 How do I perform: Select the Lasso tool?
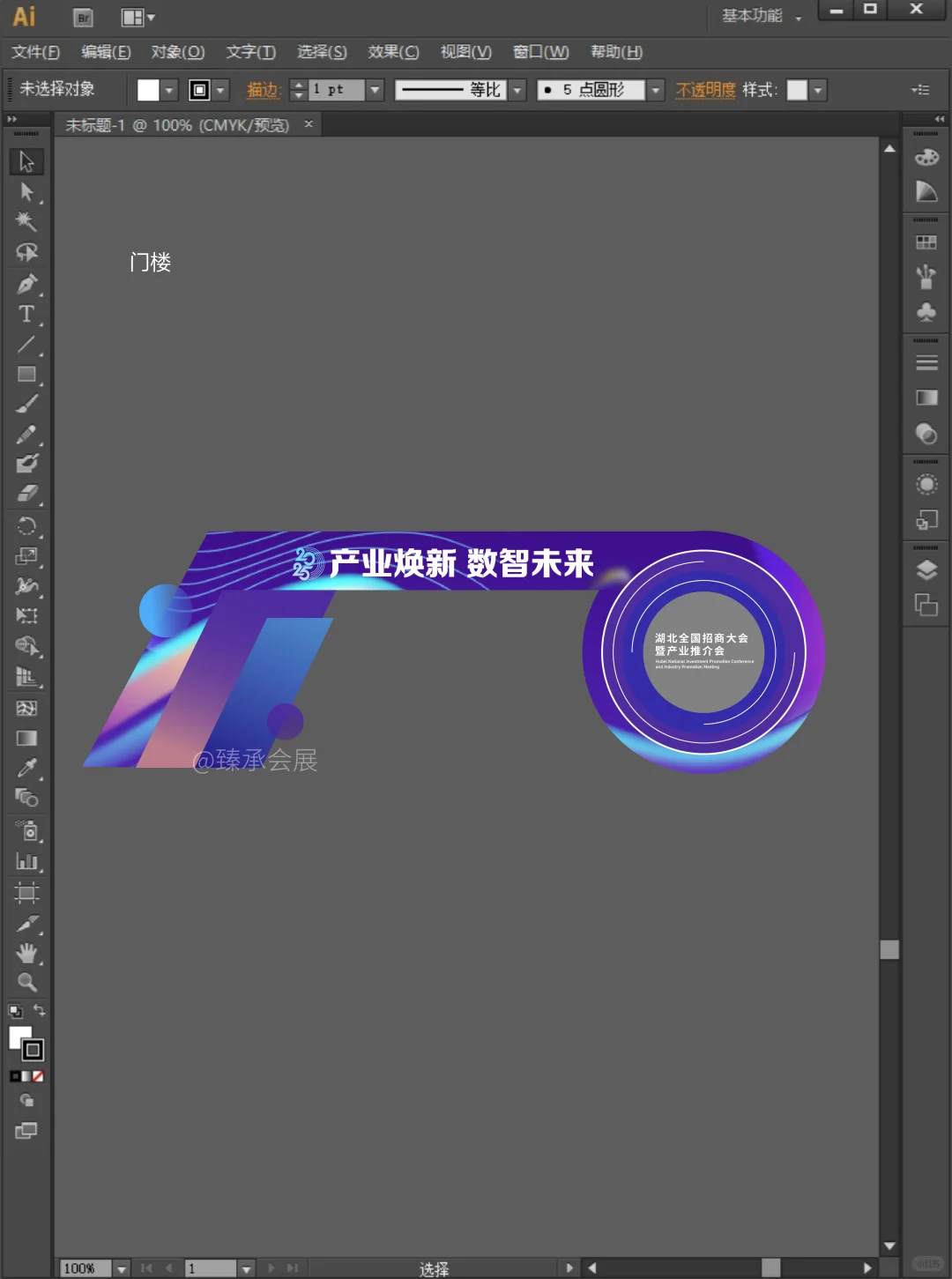(26, 253)
